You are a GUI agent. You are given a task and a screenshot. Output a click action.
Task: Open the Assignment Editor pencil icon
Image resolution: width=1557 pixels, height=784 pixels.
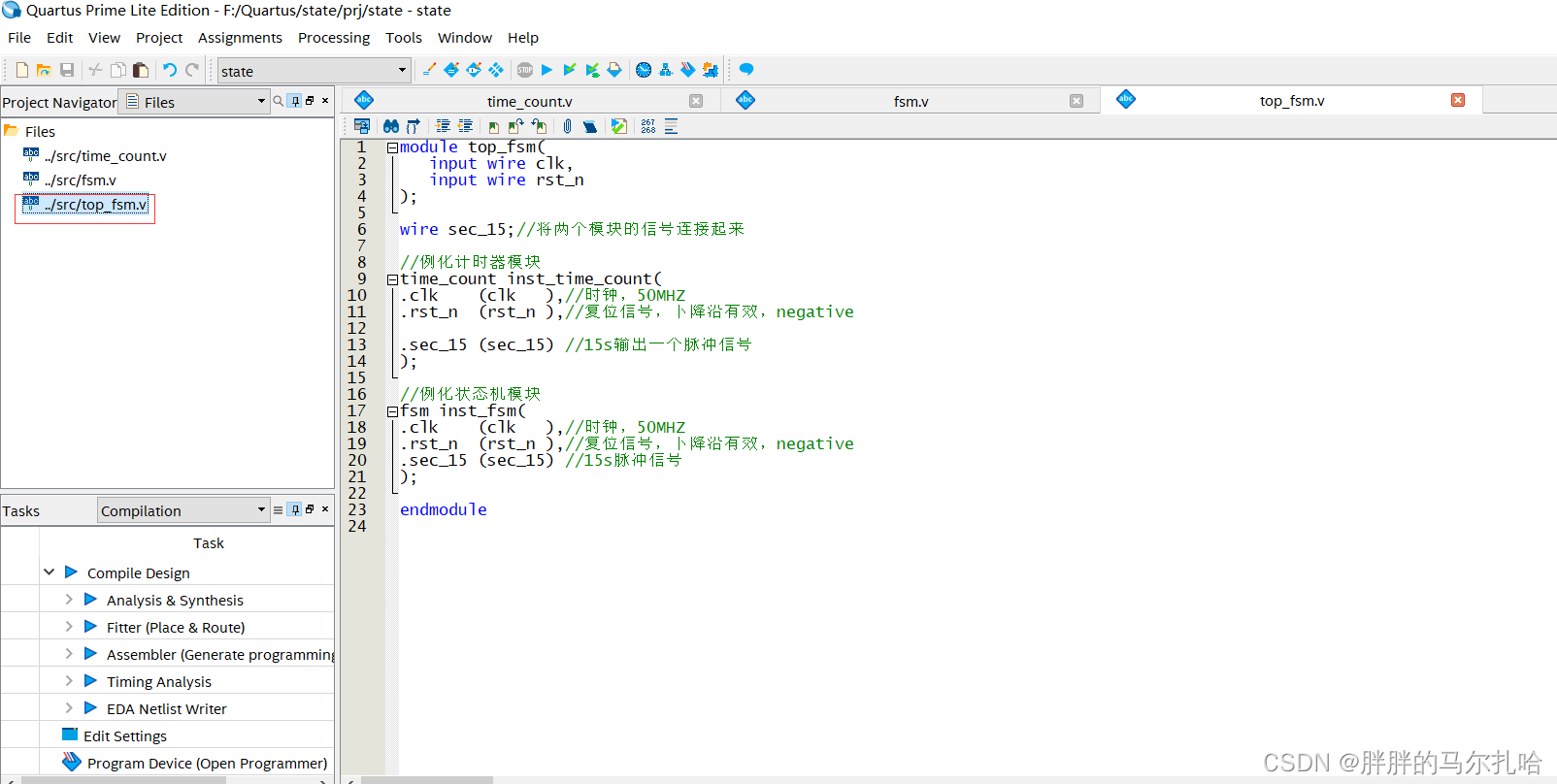coord(451,70)
